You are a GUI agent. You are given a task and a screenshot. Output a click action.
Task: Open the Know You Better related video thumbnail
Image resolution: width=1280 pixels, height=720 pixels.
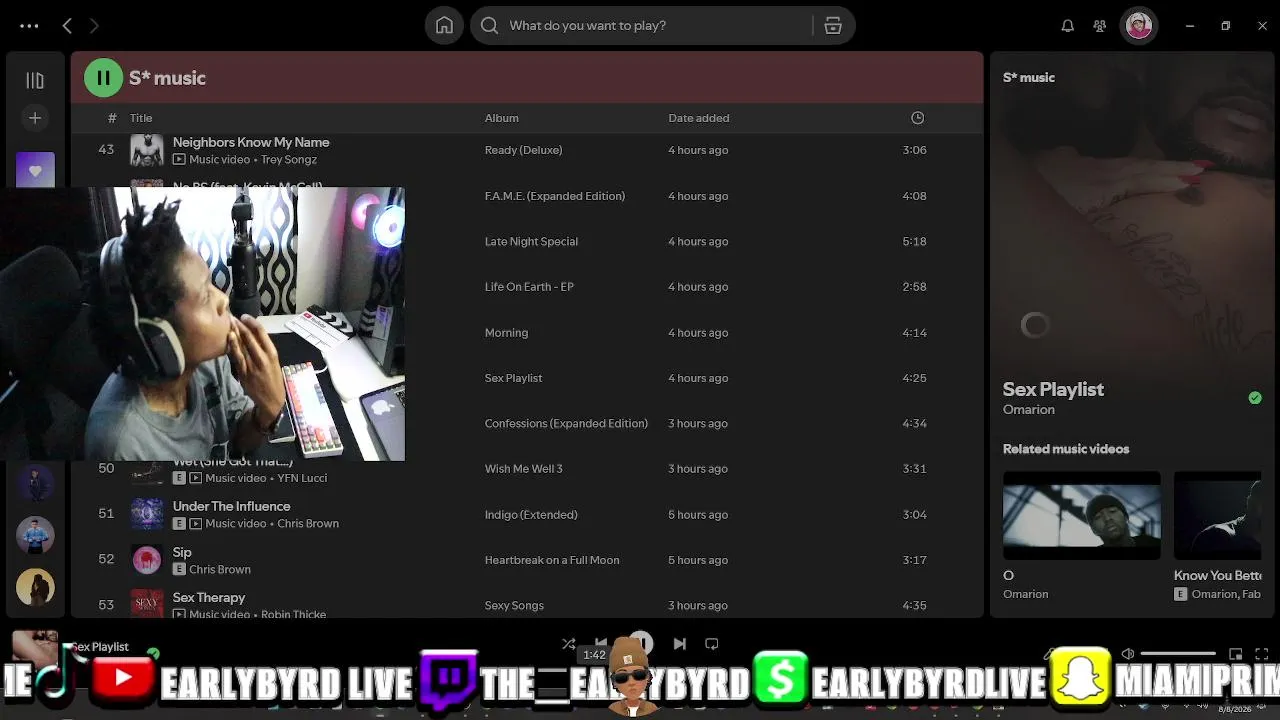1217,516
